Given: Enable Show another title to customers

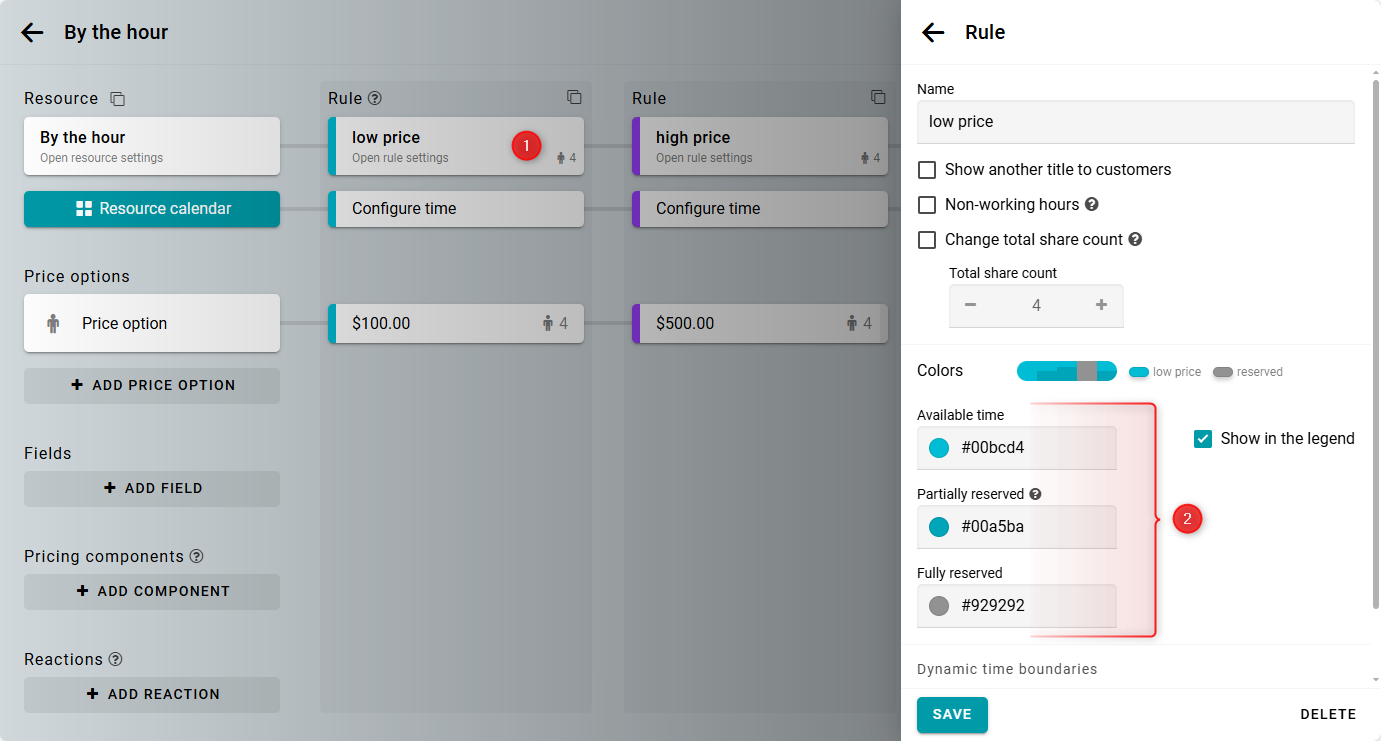Looking at the screenshot, I should coord(927,170).
